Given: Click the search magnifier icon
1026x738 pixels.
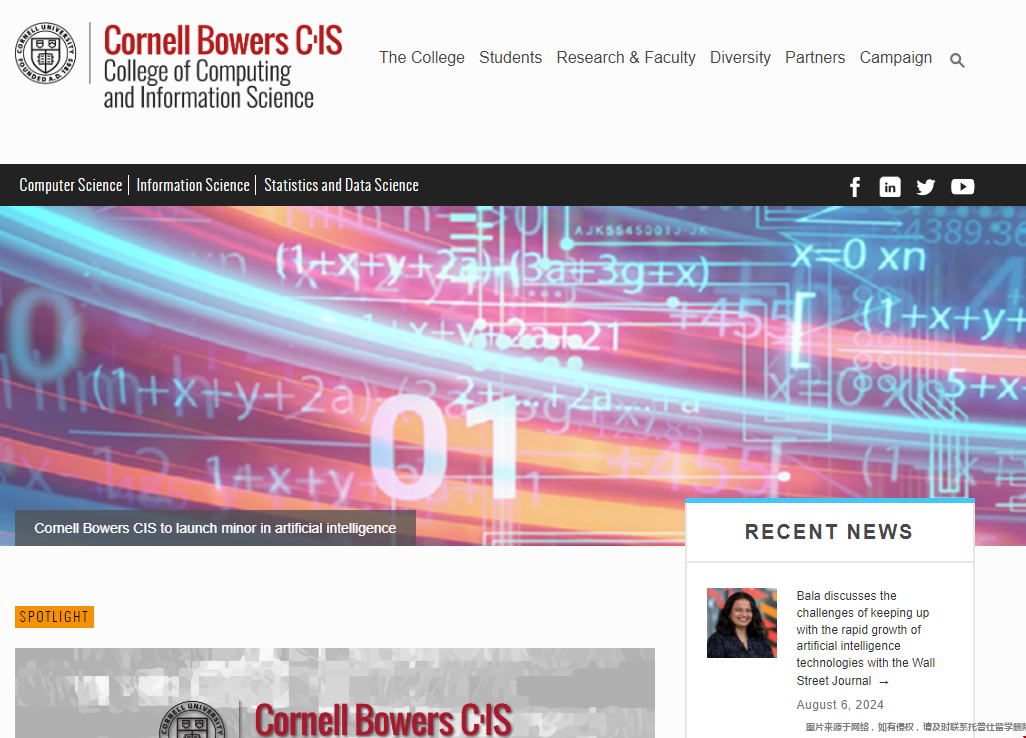Looking at the screenshot, I should click(x=957, y=61).
